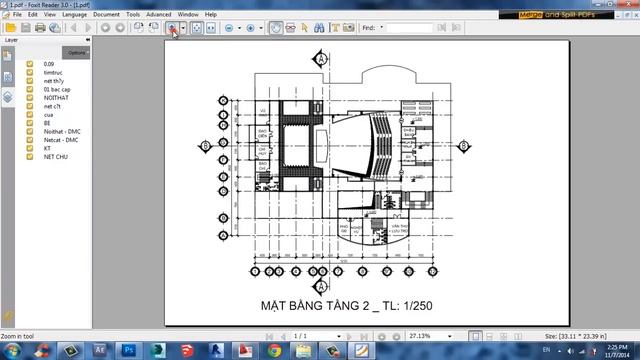Click the Options button in Layer panel
The width and height of the screenshot is (640, 360).
click(x=76, y=53)
